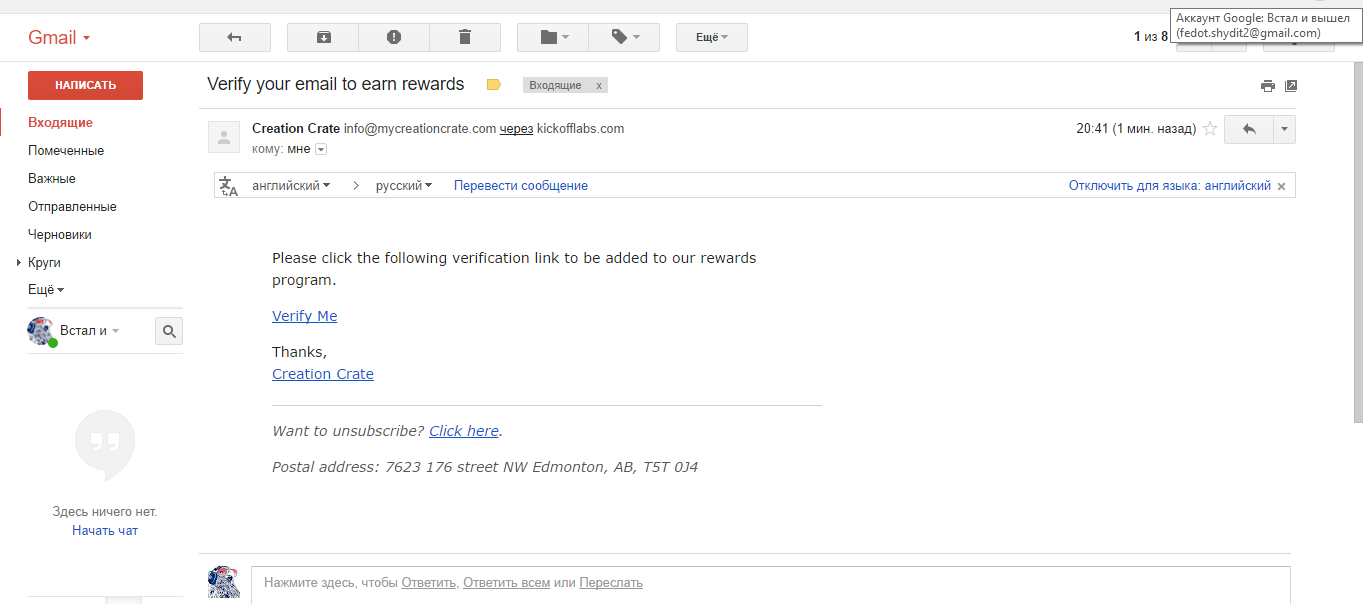
Task: Open the Ещё toolbar dropdown
Action: (712, 37)
